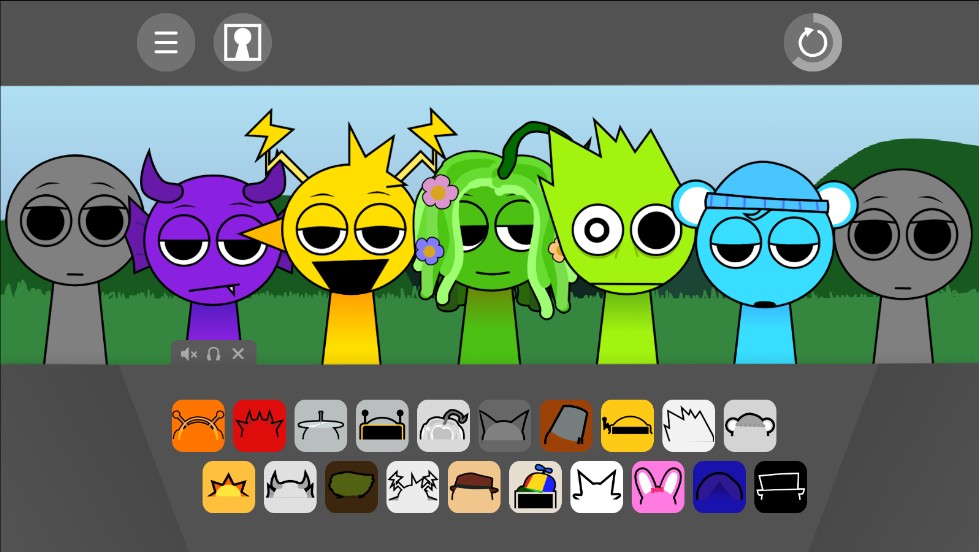Viewport: 979px width, 552px height.
Task: Mute the purple horned character
Action: [x=188, y=354]
